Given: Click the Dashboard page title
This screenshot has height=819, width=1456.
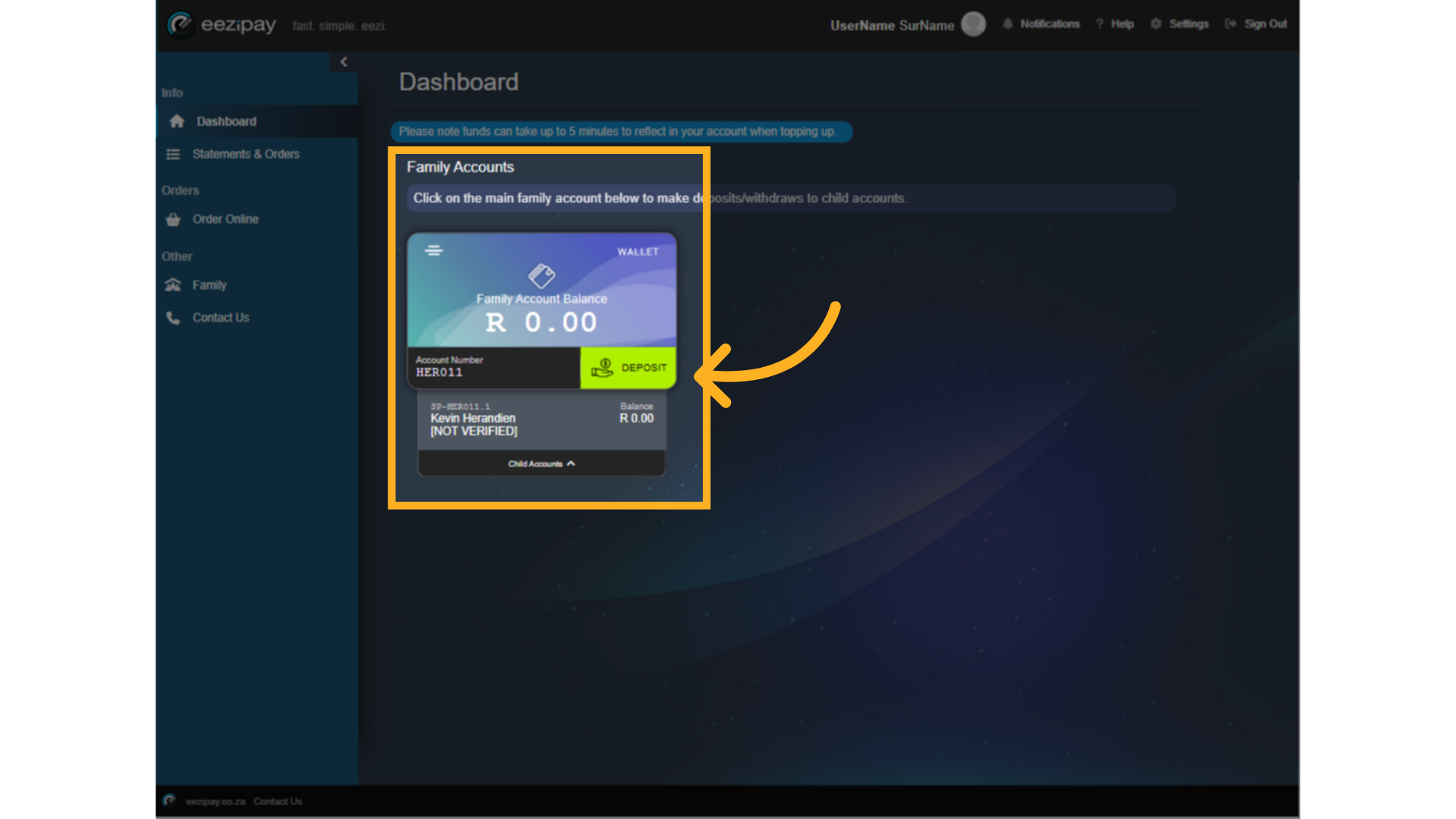Looking at the screenshot, I should [459, 82].
